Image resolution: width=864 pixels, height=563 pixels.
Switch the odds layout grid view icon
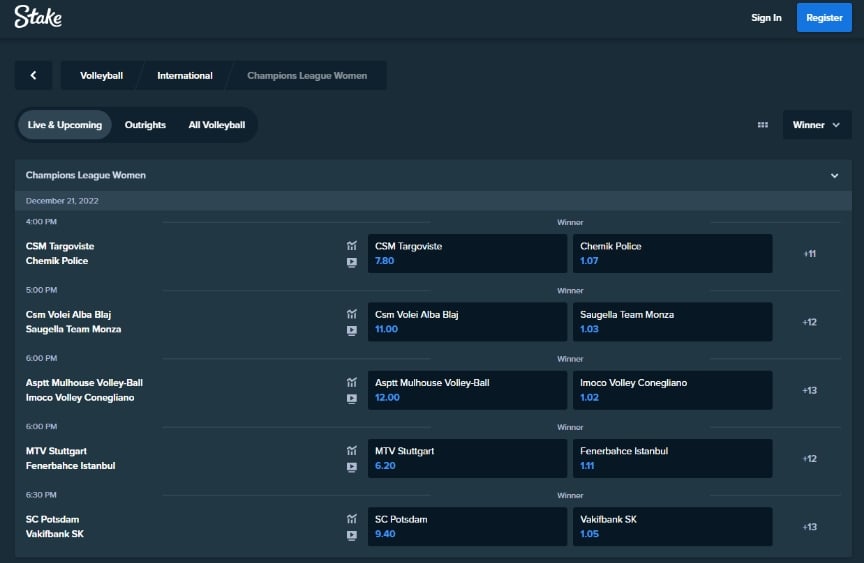click(763, 125)
